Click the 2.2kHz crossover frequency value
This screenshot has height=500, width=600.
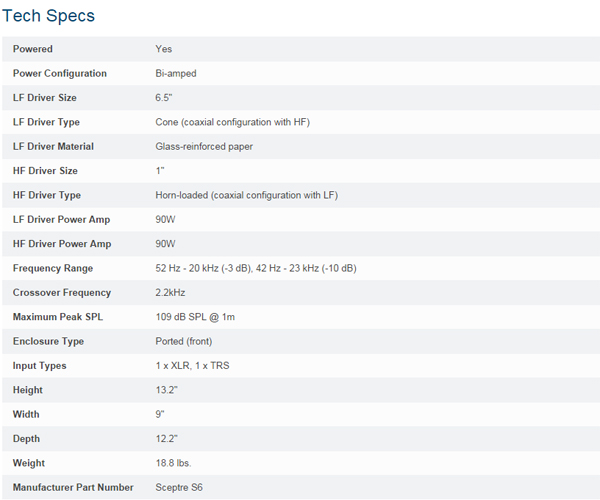point(171,293)
